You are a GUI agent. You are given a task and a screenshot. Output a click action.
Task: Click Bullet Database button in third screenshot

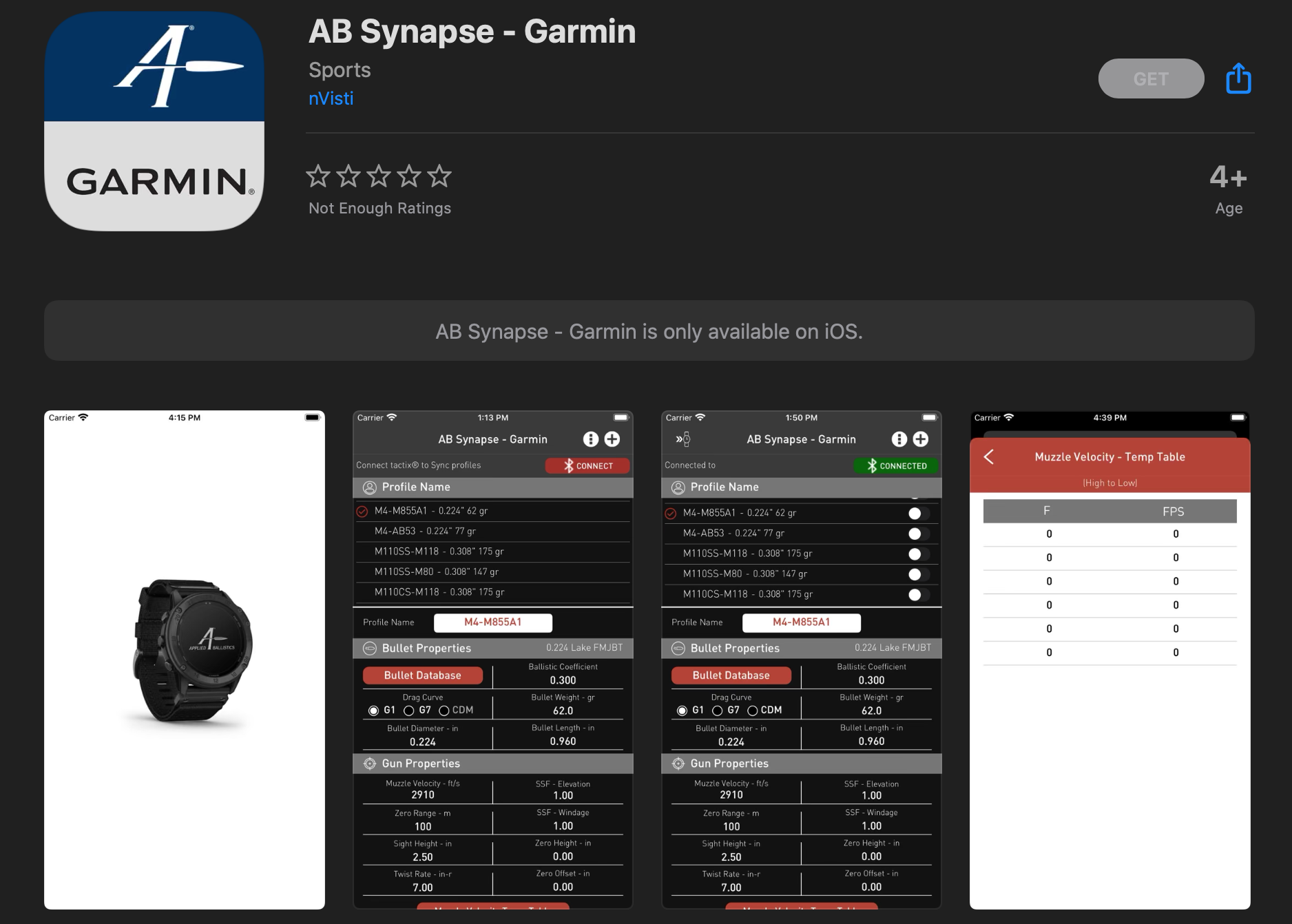(731, 675)
